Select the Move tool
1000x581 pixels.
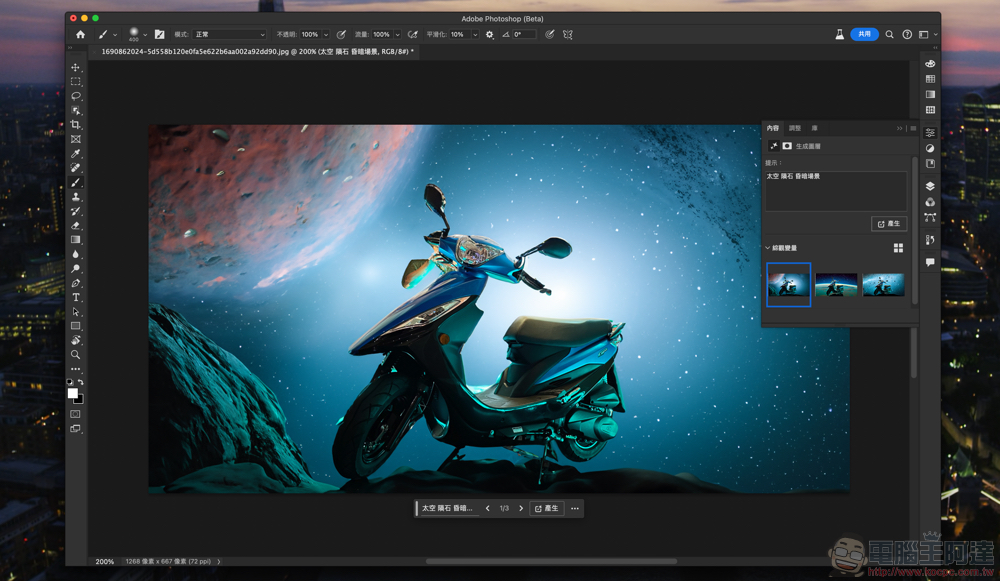point(76,68)
